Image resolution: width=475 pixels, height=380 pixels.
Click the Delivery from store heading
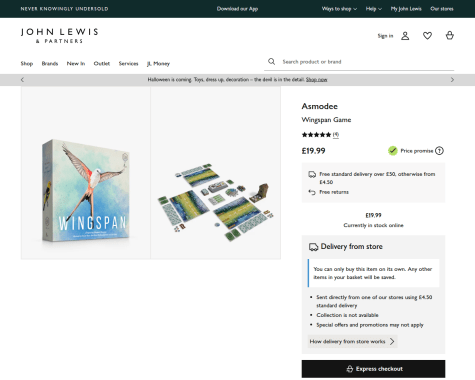click(x=351, y=247)
